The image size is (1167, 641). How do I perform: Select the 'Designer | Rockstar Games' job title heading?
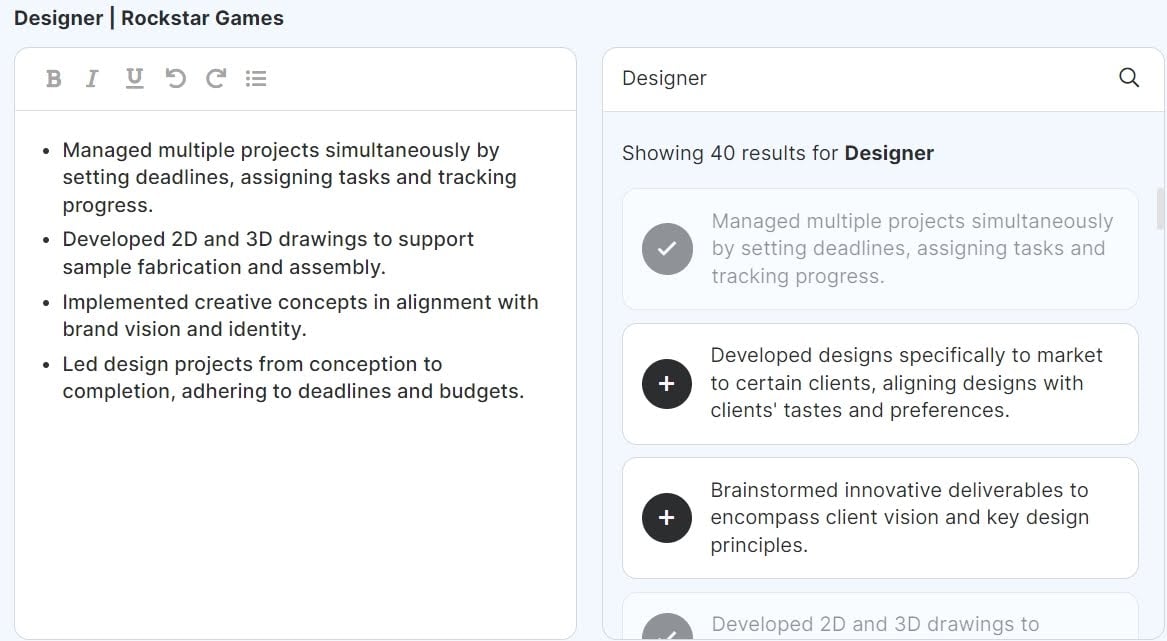click(148, 17)
